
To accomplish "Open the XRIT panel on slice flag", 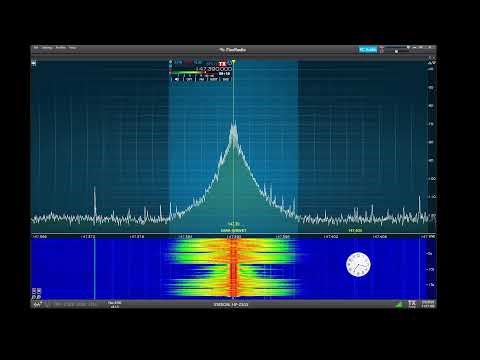I will pos(214,79).
